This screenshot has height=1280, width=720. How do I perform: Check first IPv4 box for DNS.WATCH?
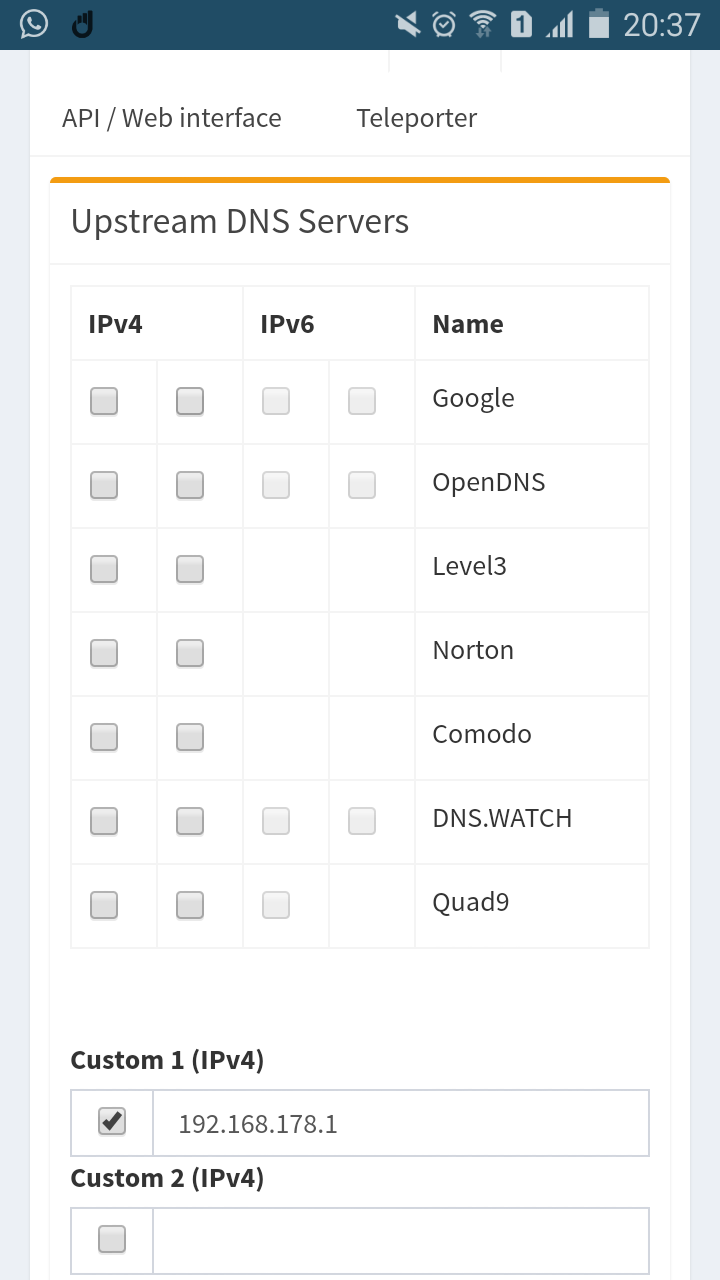(x=104, y=821)
